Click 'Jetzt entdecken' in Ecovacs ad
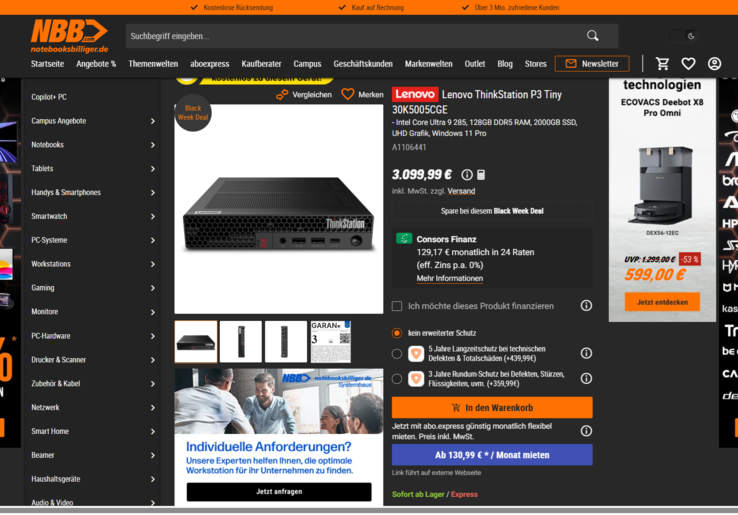This screenshot has height=515, width=738. point(662,302)
